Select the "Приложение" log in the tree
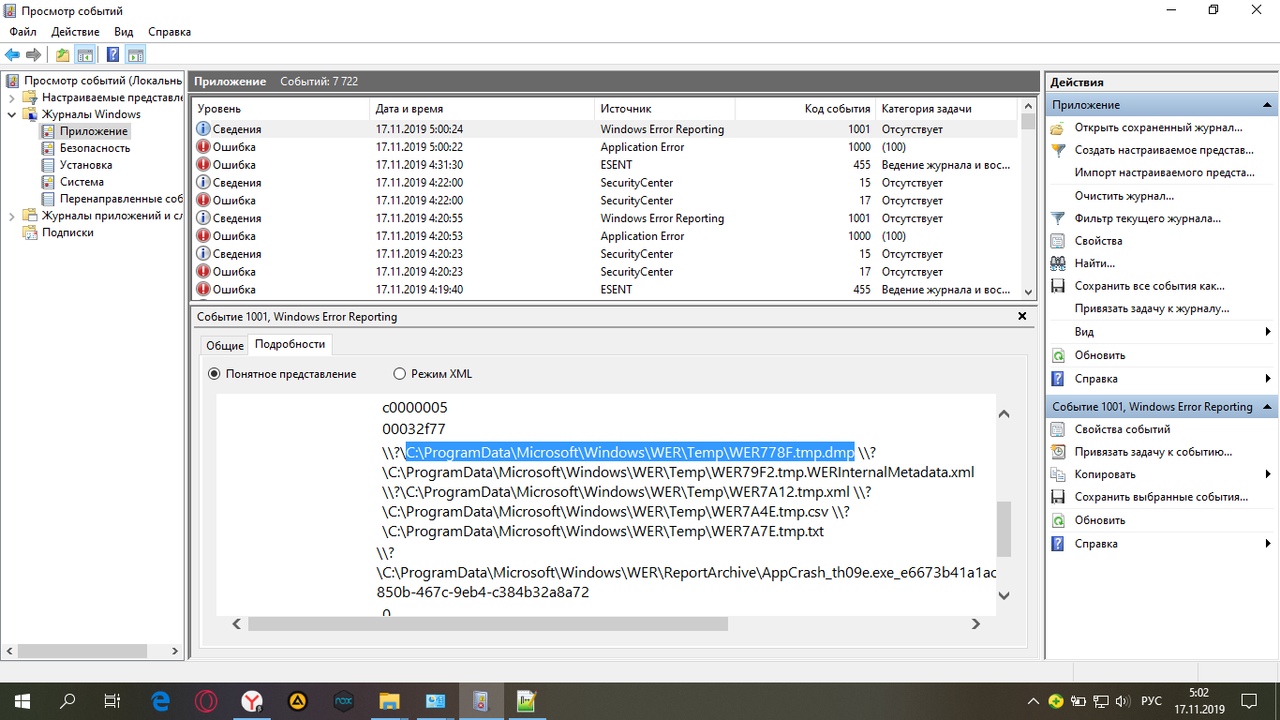 click(93, 131)
